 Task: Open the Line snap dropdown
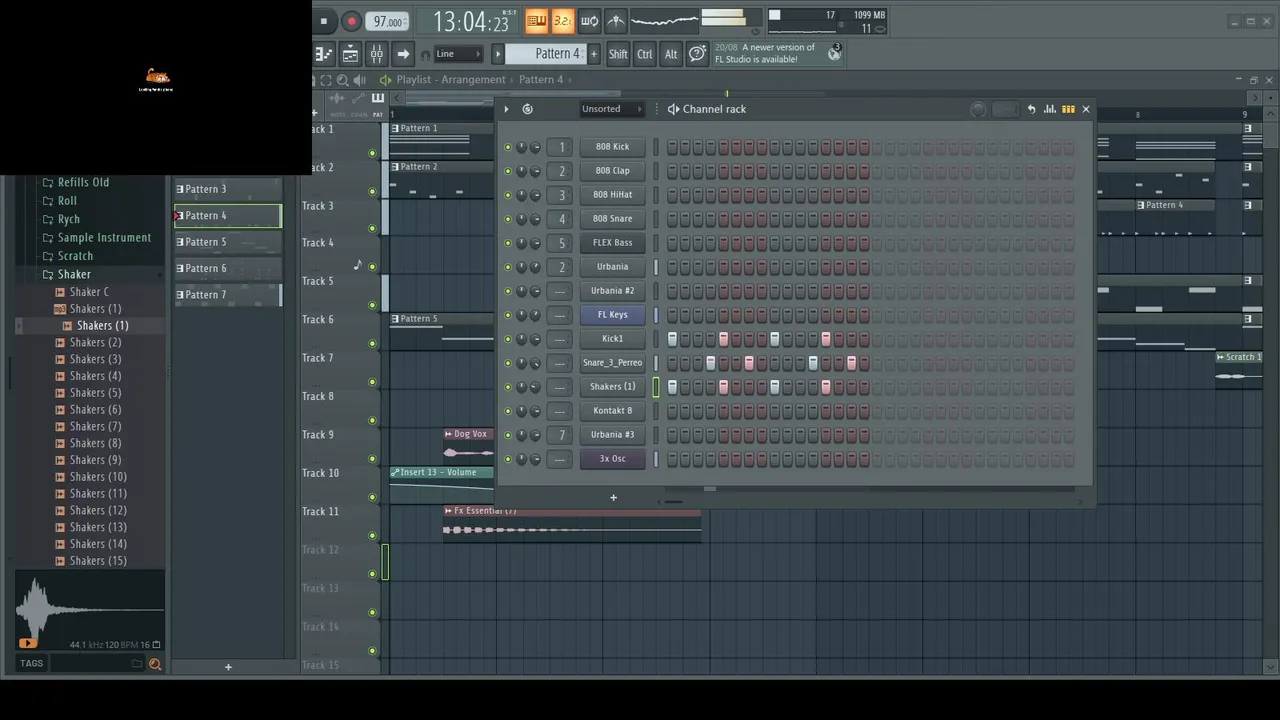click(x=458, y=54)
